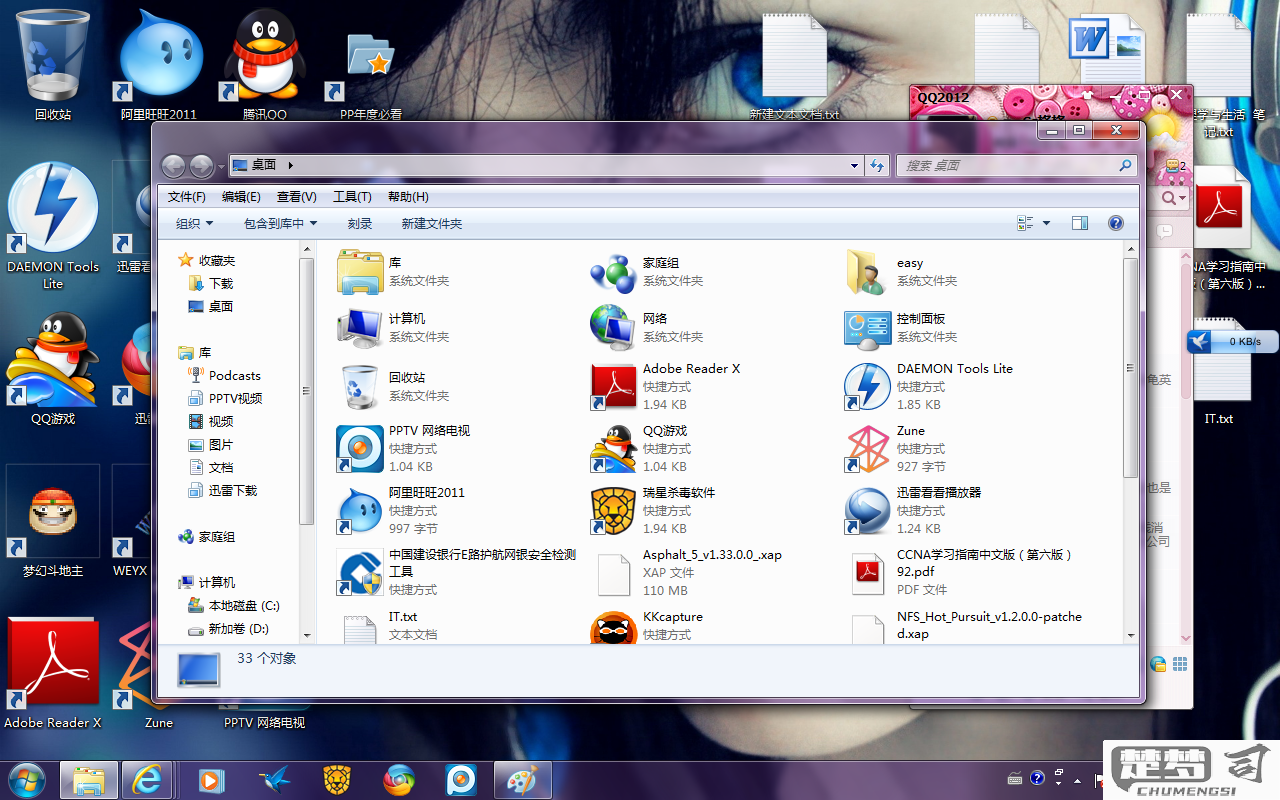The image size is (1280, 800).
Task: Open the 包含到库中 dropdown
Action: tap(280, 224)
